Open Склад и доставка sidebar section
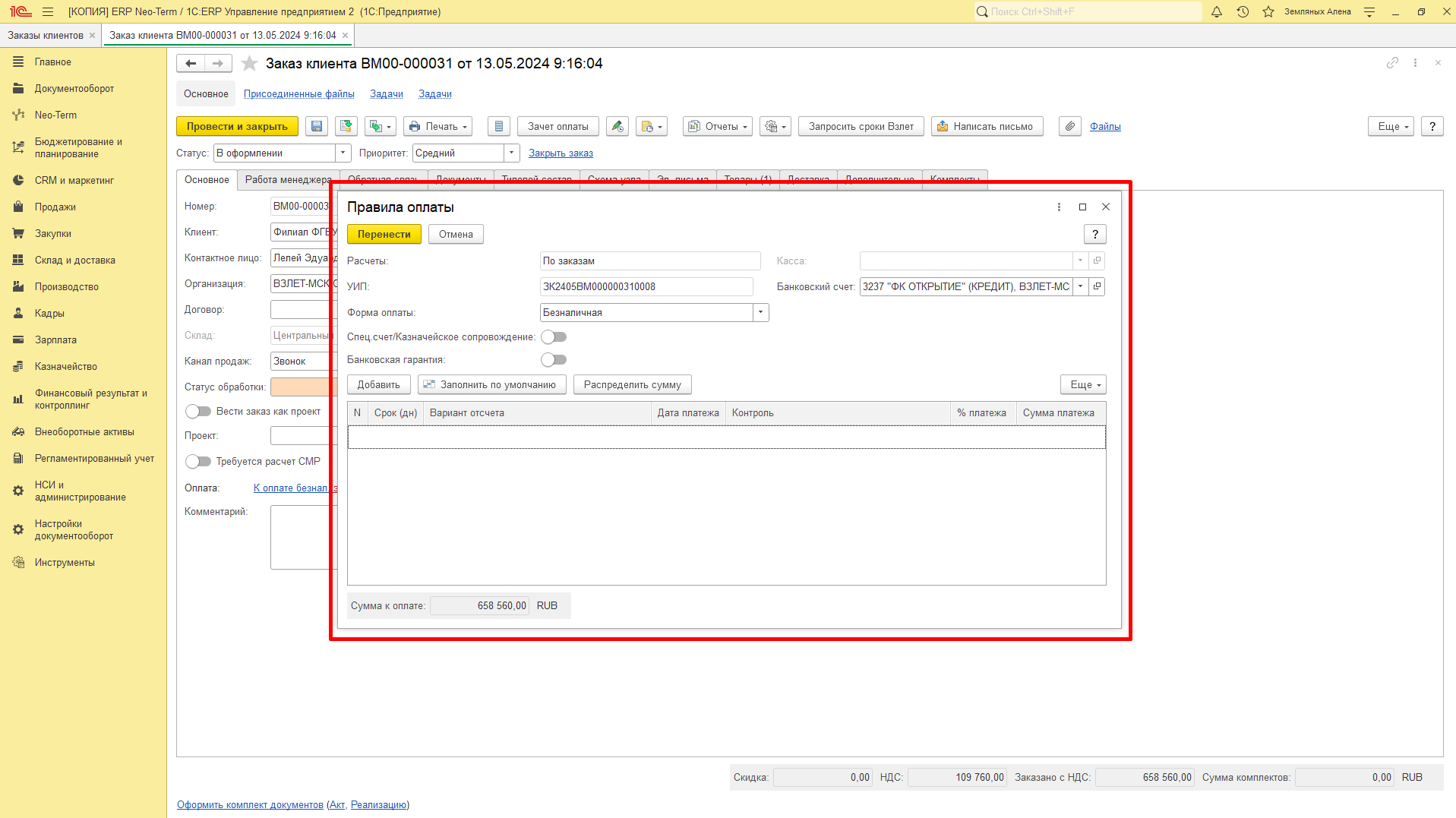Screen dimensions: 1456x818 click(x=74, y=260)
